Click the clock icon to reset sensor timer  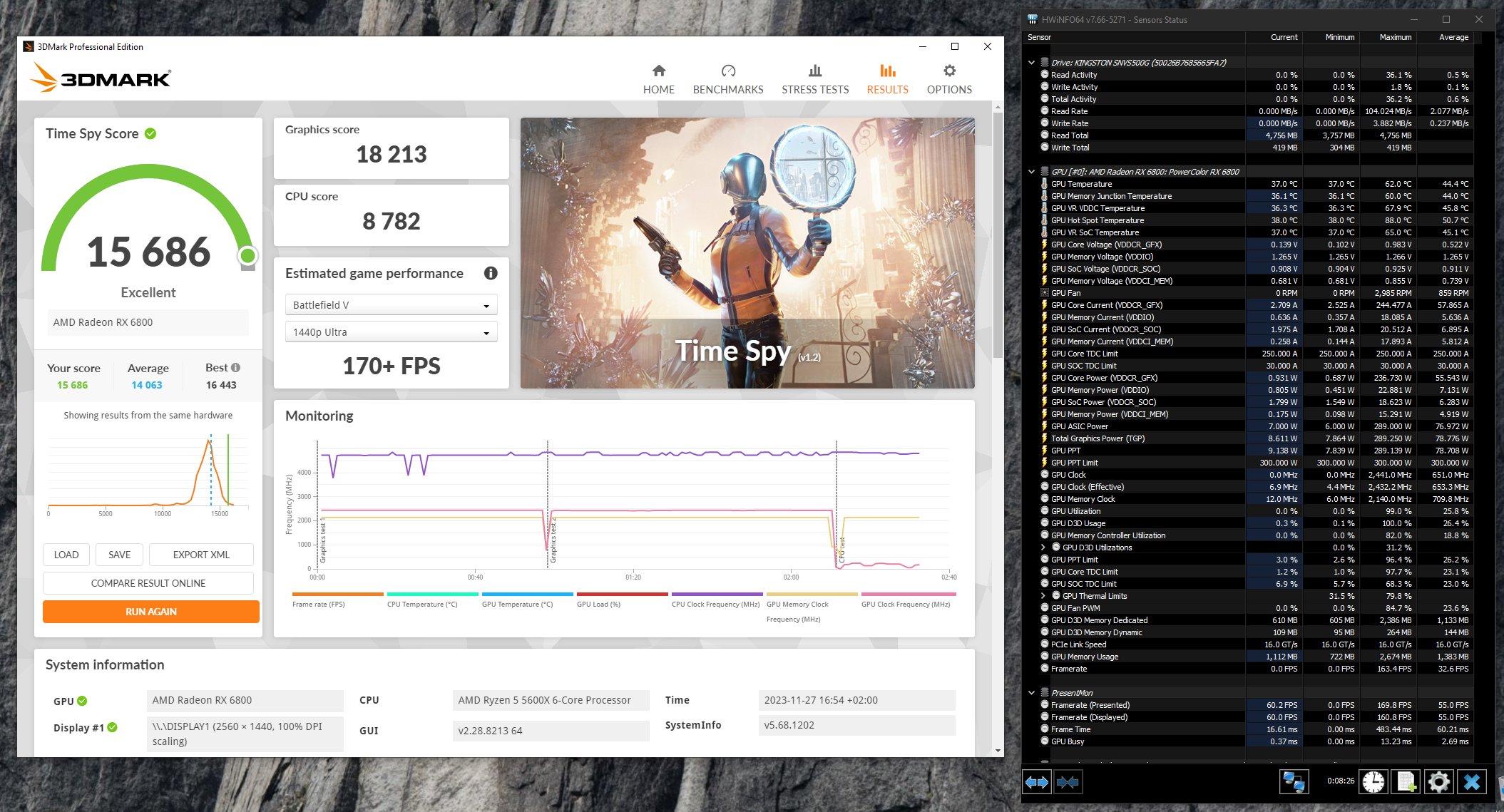click(1373, 782)
